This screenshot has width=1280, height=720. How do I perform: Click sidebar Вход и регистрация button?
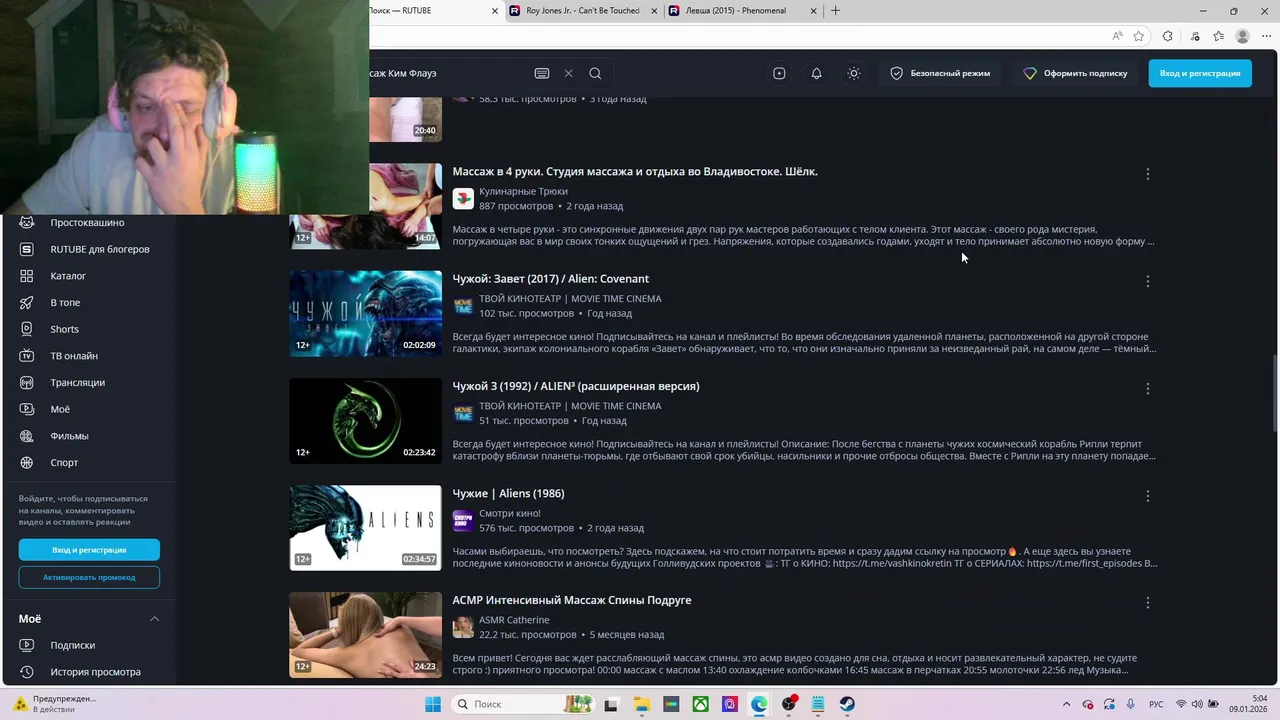[89, 550]
